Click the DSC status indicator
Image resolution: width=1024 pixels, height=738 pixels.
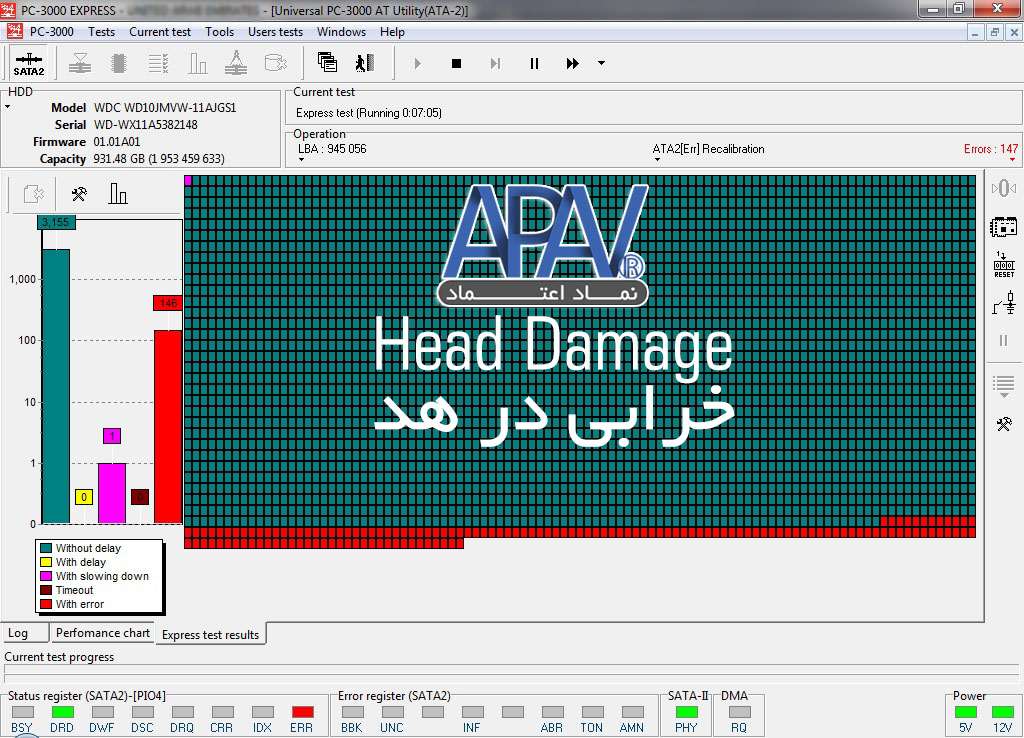click(142, 712)
